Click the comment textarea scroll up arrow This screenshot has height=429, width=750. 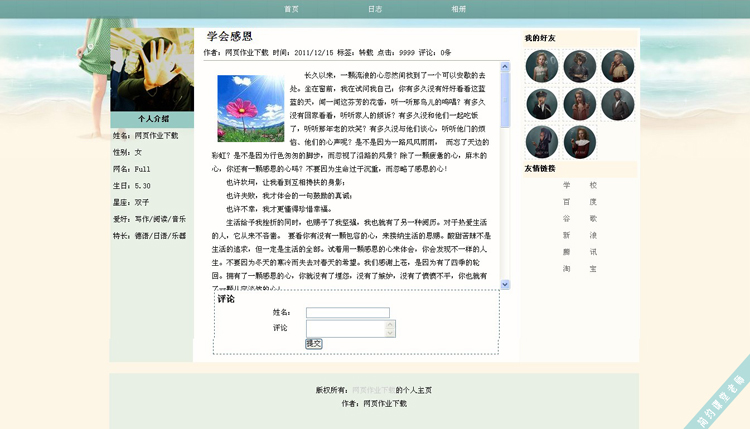(390, 325)
